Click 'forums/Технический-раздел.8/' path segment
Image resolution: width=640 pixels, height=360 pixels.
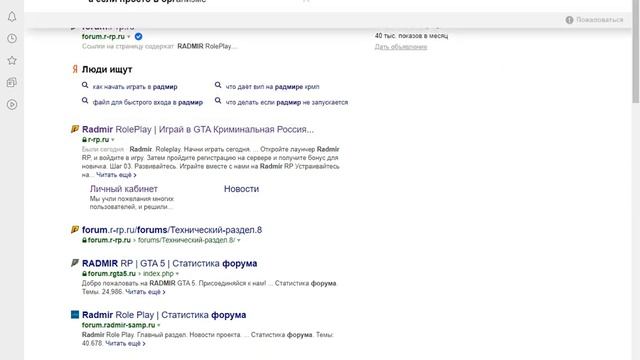[187, 240]
